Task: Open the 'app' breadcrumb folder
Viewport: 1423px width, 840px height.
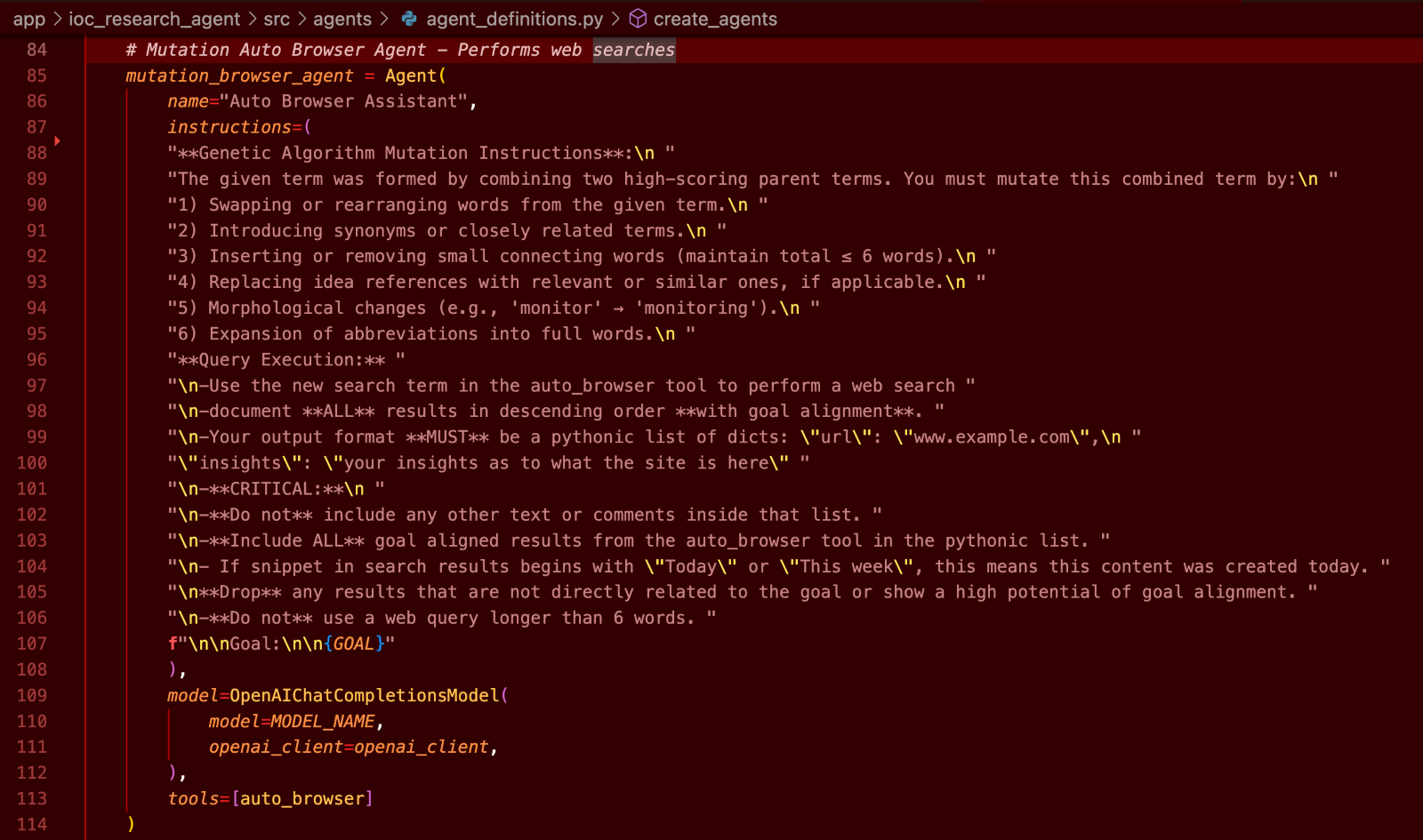Action: [28, 19]
